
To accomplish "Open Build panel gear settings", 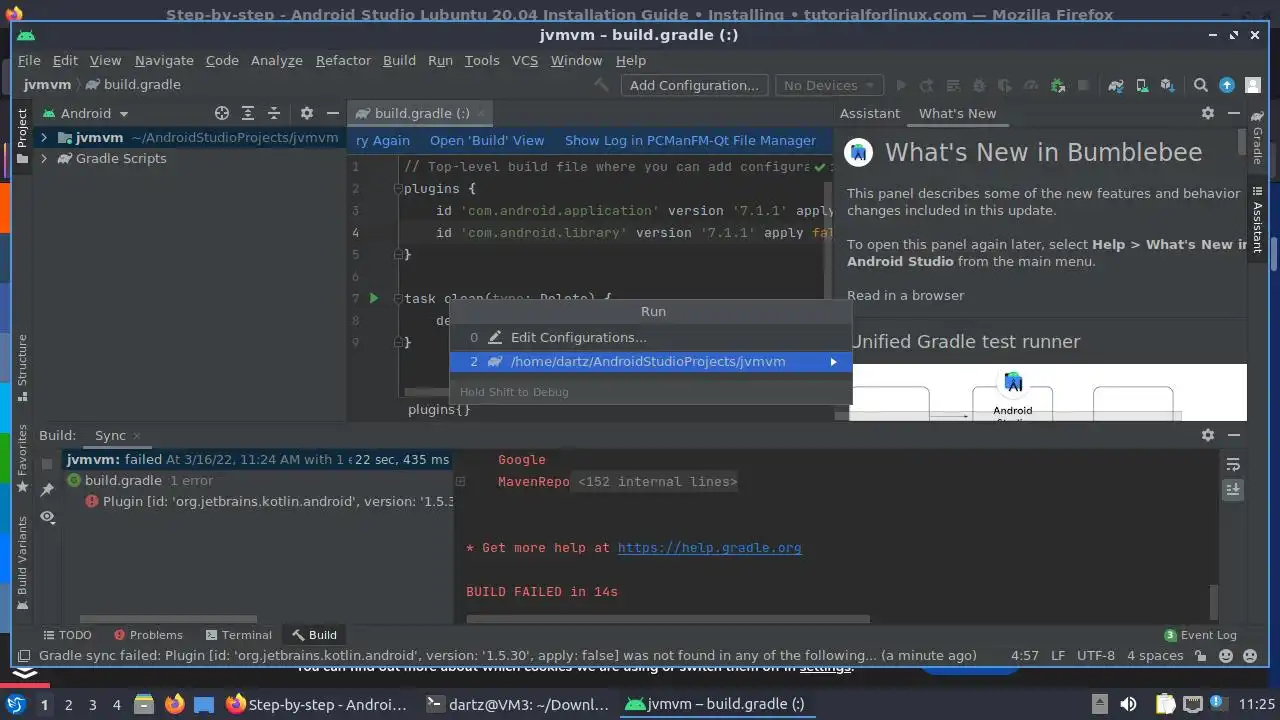I will pos(1208,435).
